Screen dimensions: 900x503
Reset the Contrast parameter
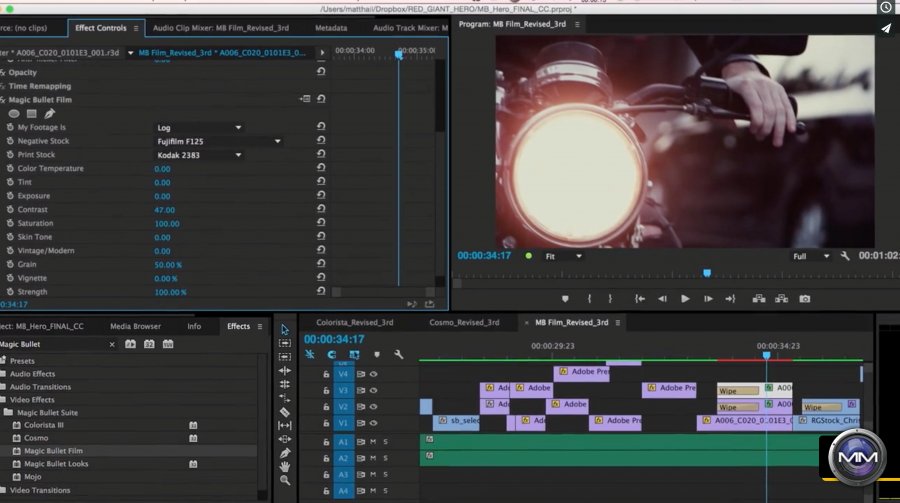click(321, 209)
